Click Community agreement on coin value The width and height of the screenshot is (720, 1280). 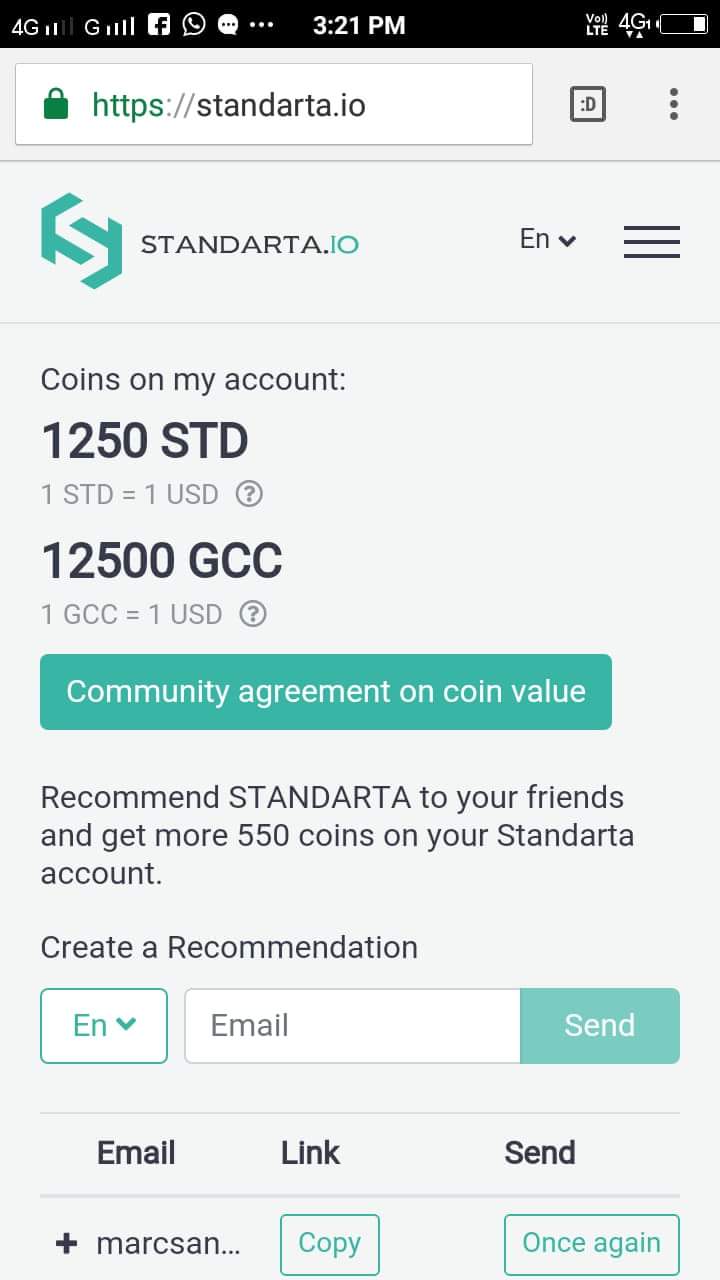click(x=326, y=692)
